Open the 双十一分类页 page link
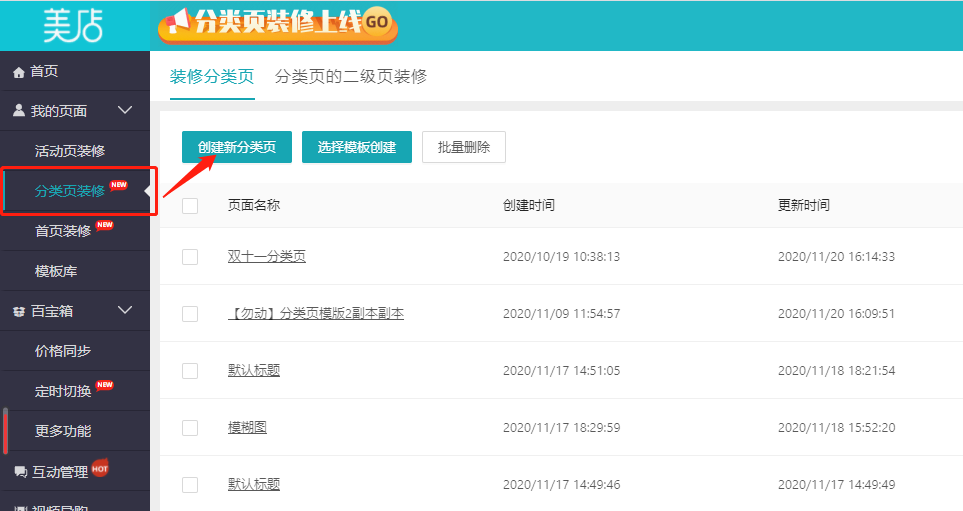This screenshot has width=963, height=511. pos(267,256)
